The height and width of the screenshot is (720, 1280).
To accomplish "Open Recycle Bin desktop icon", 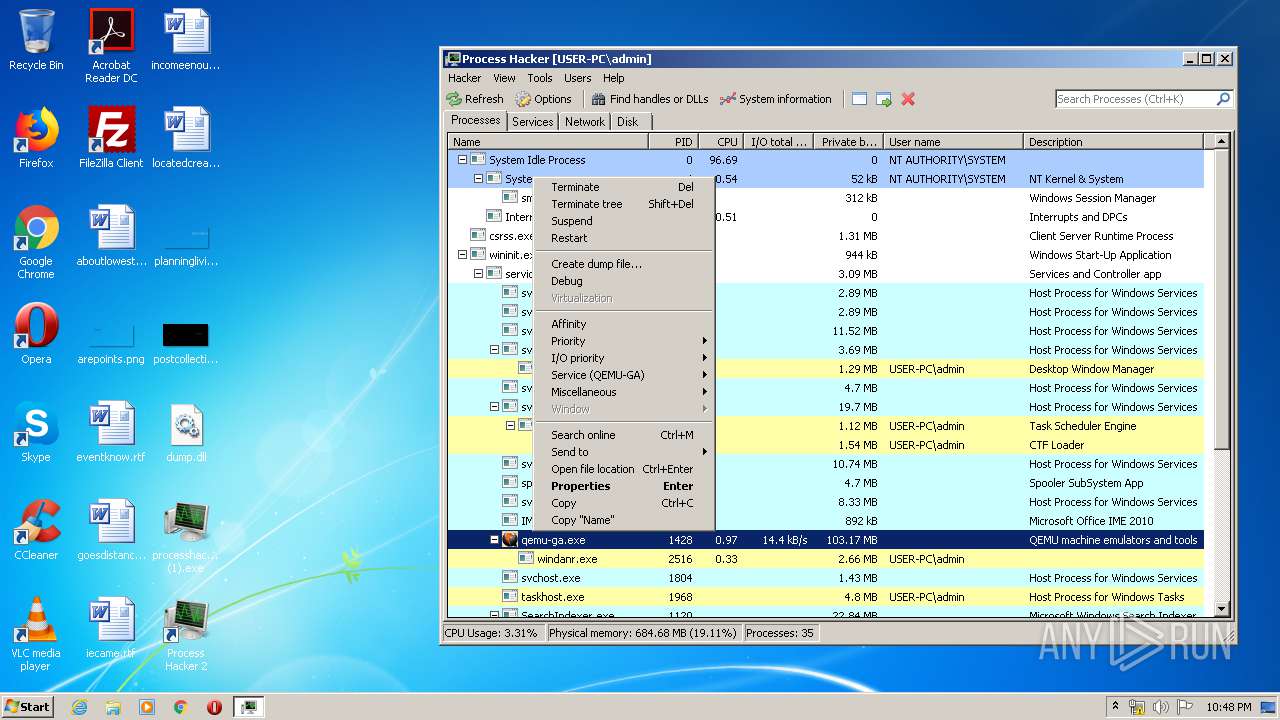I will pyautogui.click(x=36, y=40).
